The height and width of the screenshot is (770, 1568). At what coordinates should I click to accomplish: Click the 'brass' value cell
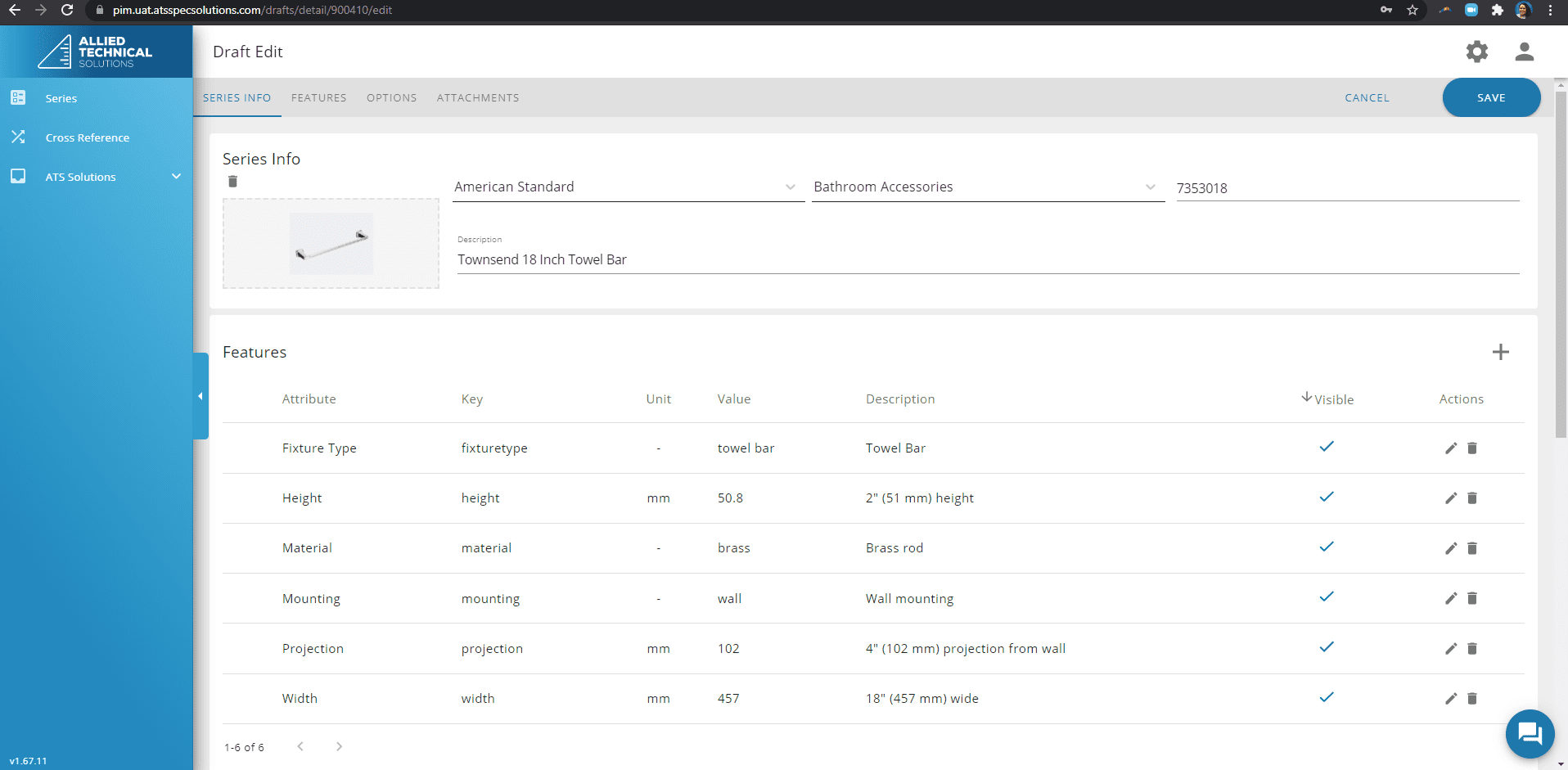tap(734, 548)
